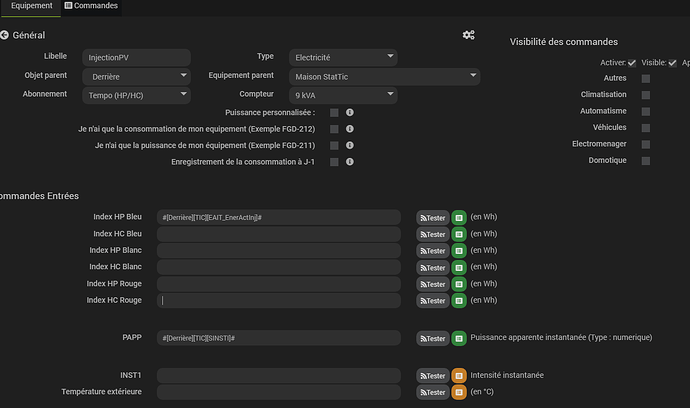Viewport: 690px width, 408px height.
Task: Open command picker for Index HP Blanc
Action: coord(459,251)
